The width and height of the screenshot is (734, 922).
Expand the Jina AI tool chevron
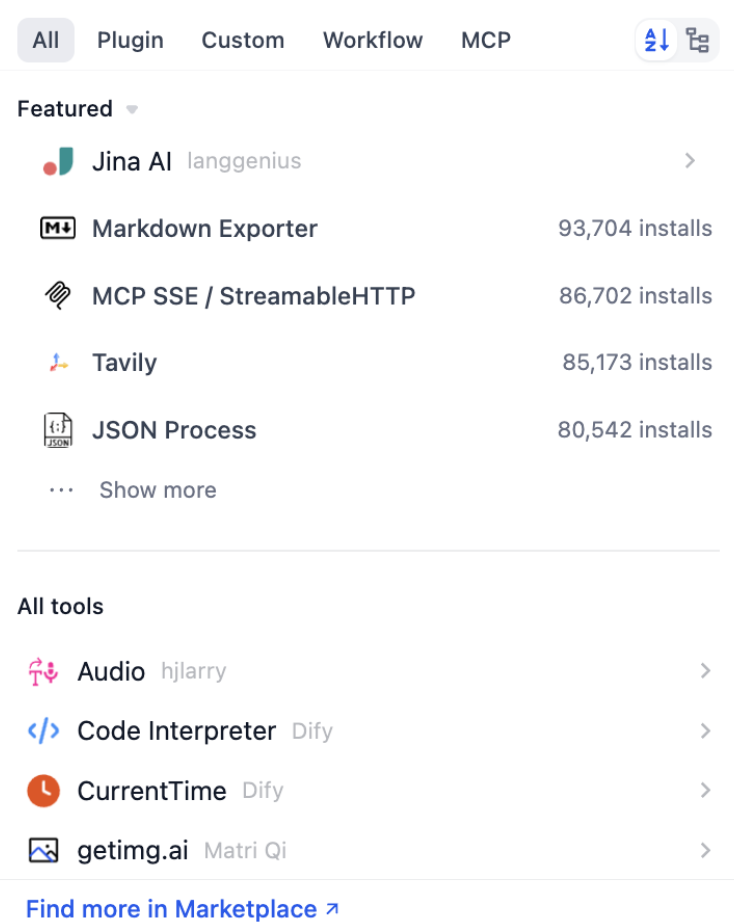click(690, 161)
